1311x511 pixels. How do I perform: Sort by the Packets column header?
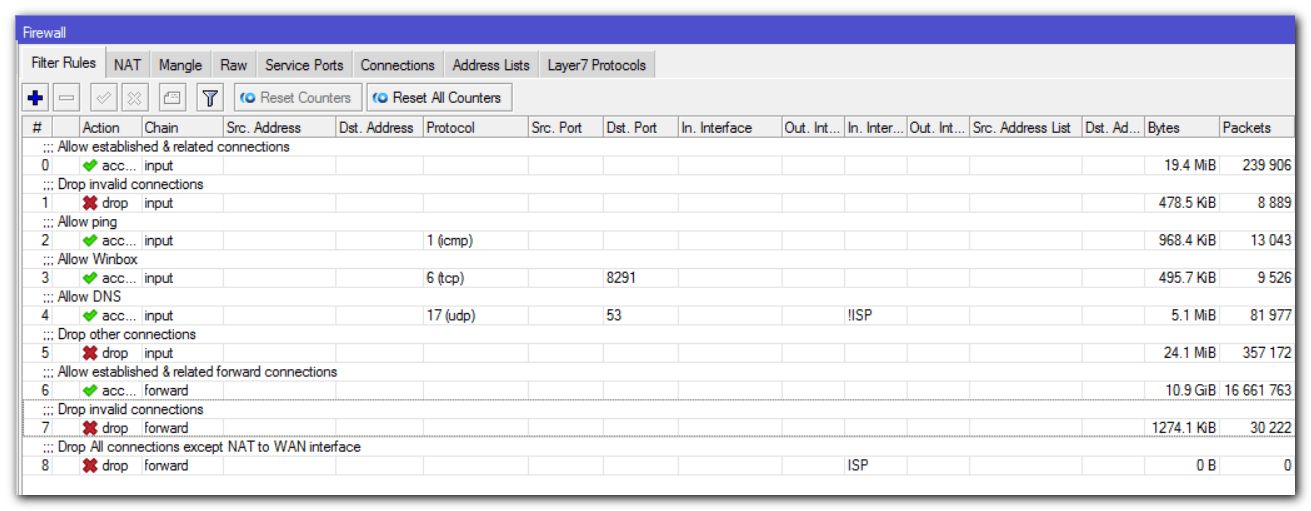[1259, 127]
